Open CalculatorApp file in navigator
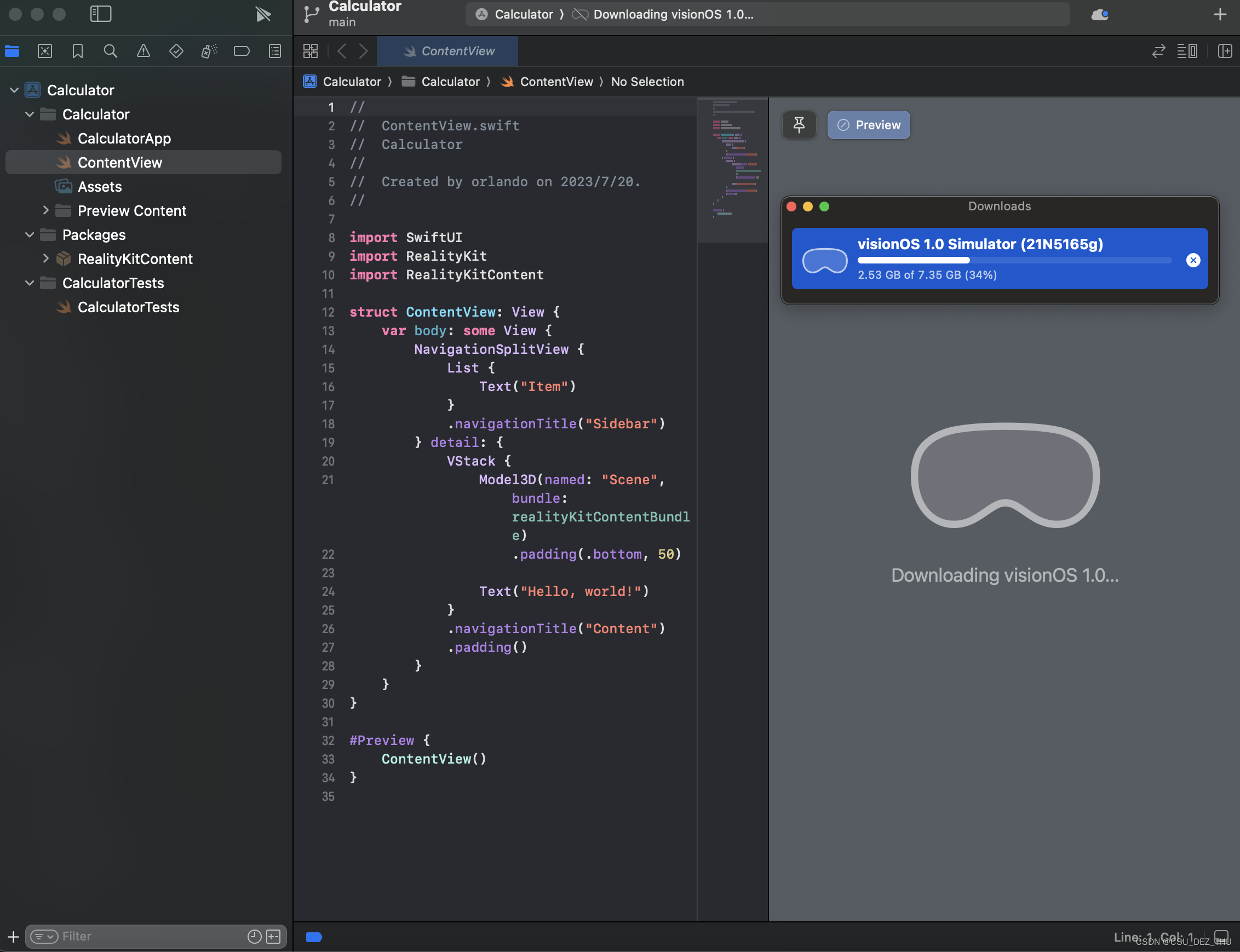1240x952 pixels. pos(123,138)
